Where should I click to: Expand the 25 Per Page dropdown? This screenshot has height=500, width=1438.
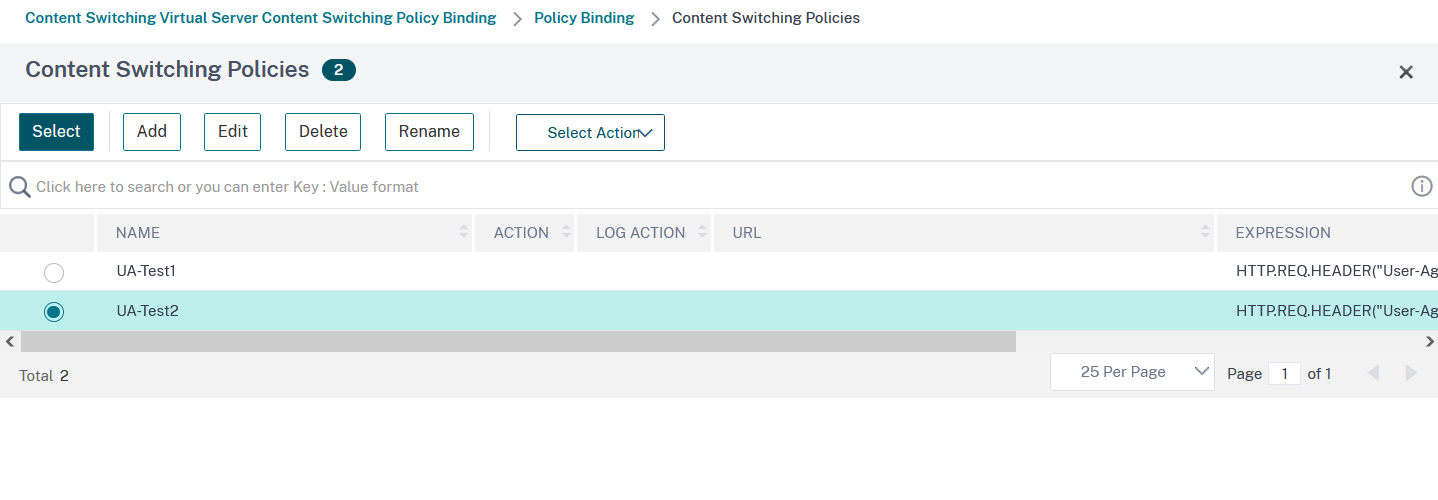(1132, 372)
